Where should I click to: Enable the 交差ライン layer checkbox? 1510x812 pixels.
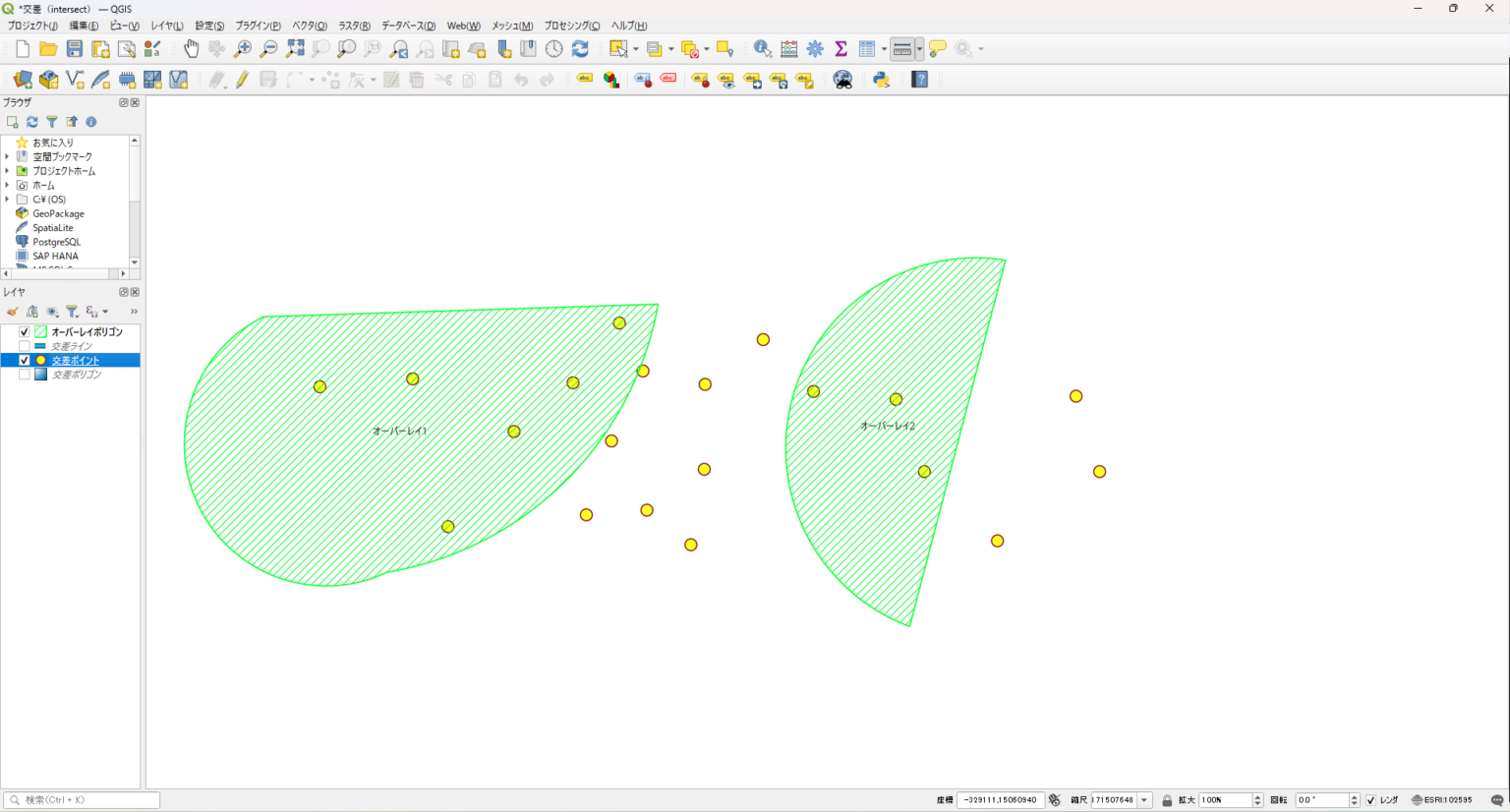click(25, 346)
